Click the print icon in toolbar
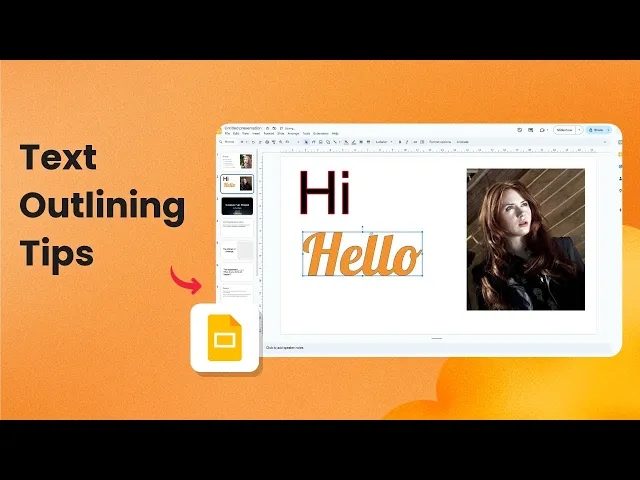 tap(267, 142)
